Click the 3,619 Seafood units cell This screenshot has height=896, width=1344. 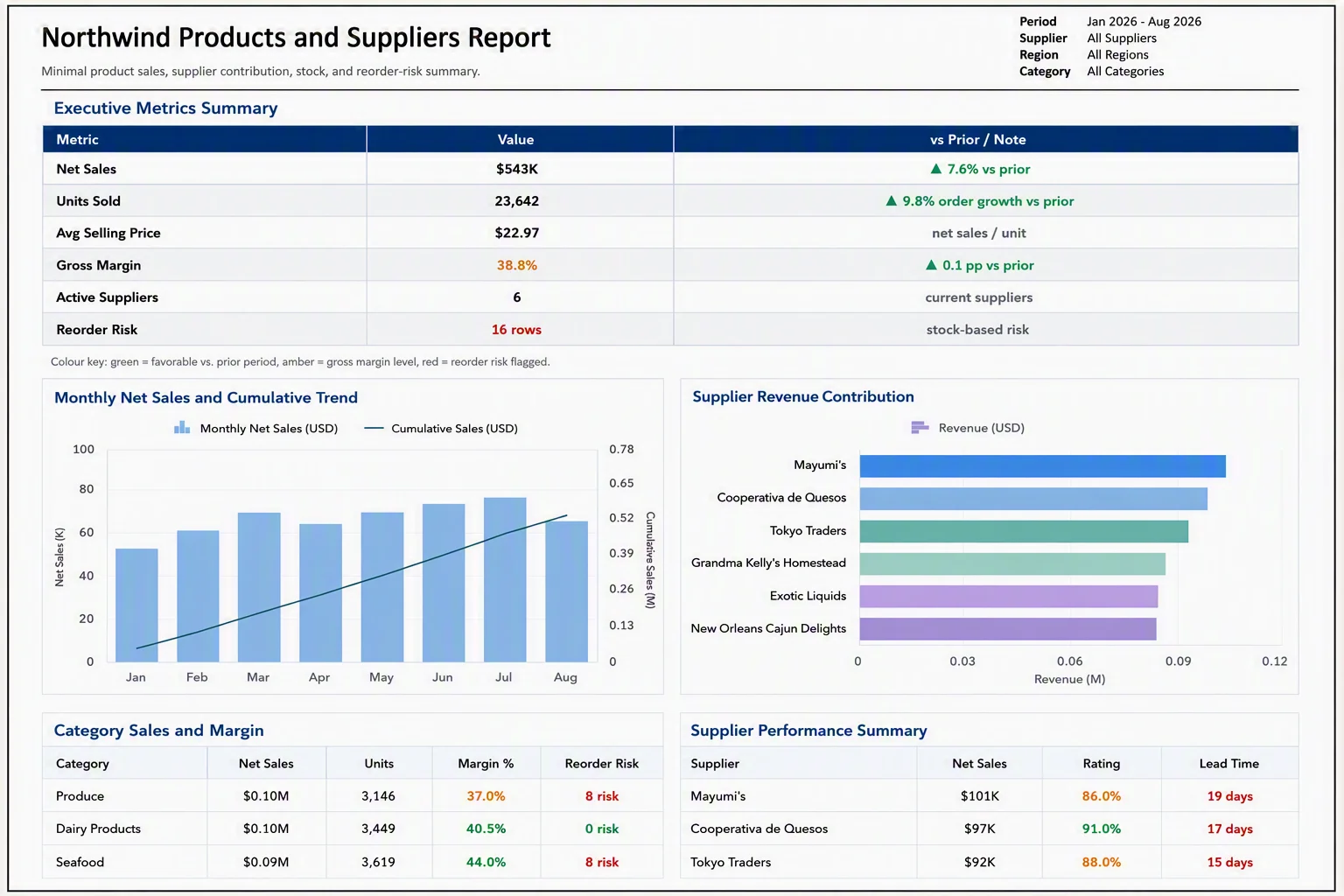tap(378, 861)
